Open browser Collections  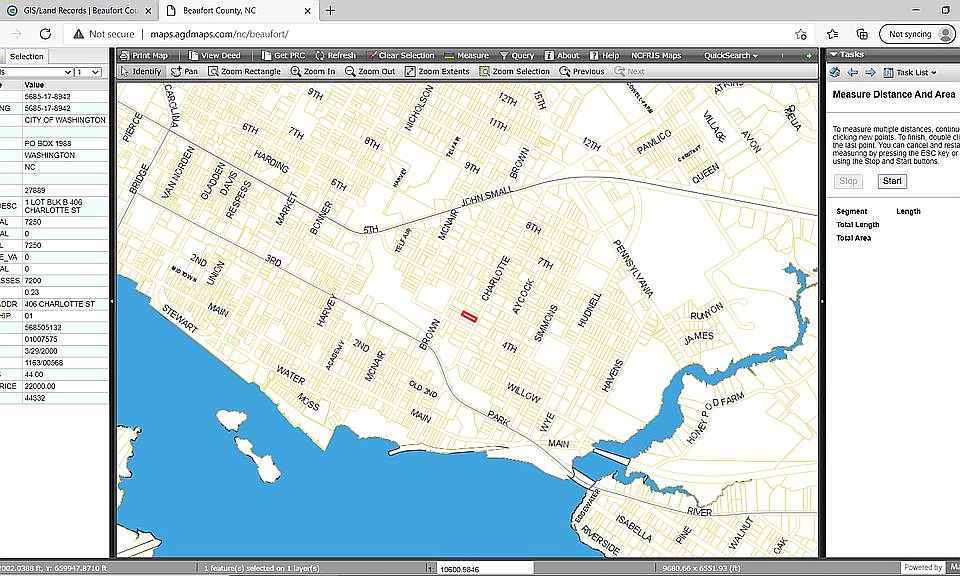pyautogui.click(x=862, y=34)
